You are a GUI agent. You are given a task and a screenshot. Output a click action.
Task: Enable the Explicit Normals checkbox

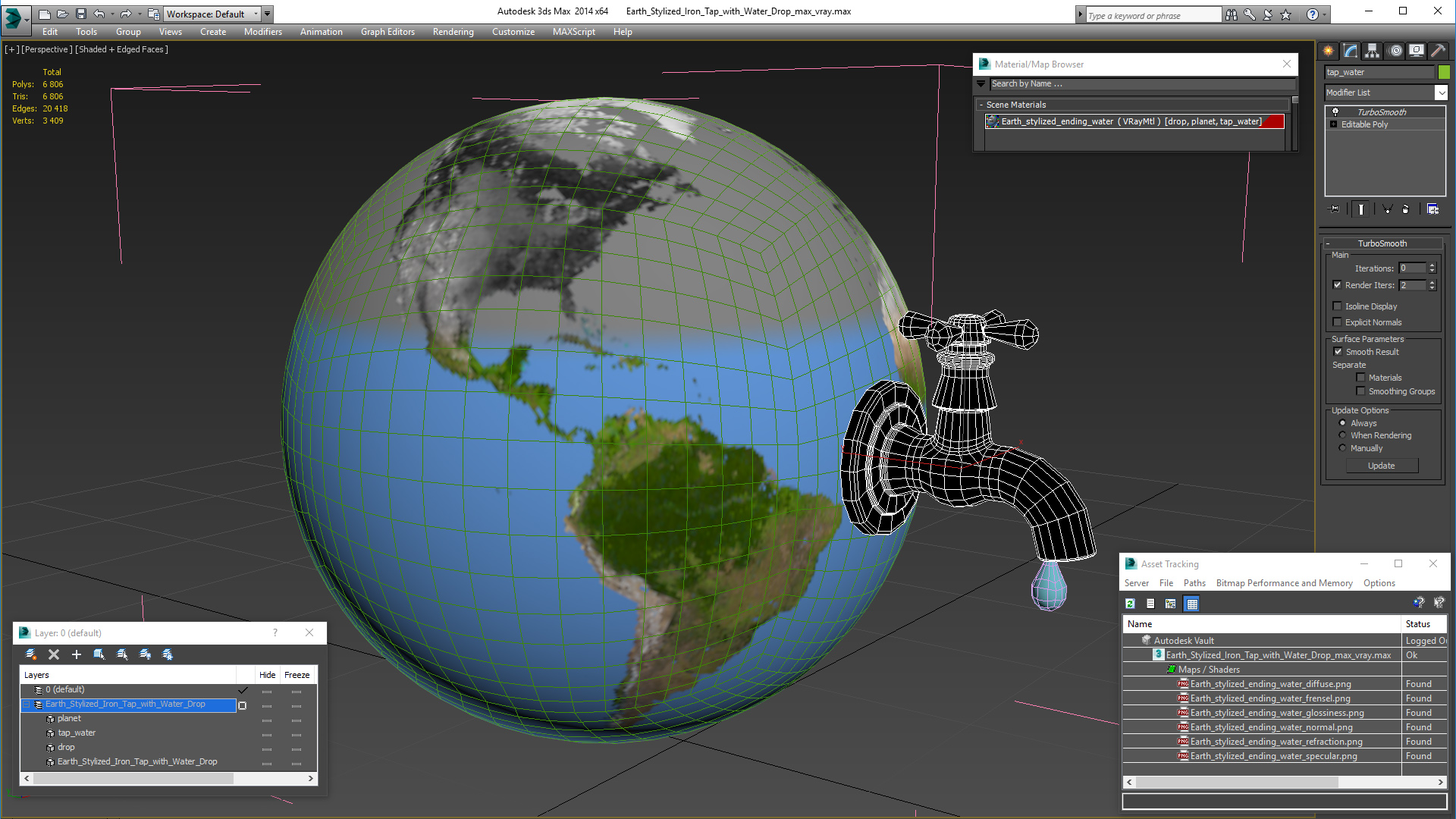[1338, 322]
